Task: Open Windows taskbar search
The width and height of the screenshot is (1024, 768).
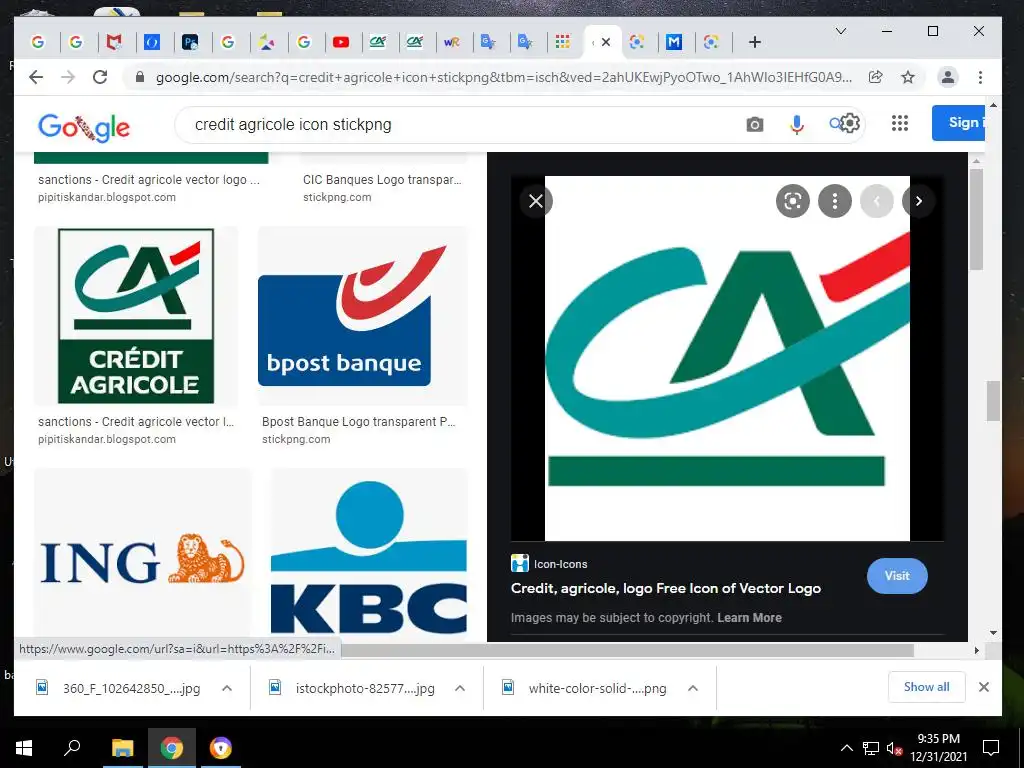Action: click(x=72, y=748)
